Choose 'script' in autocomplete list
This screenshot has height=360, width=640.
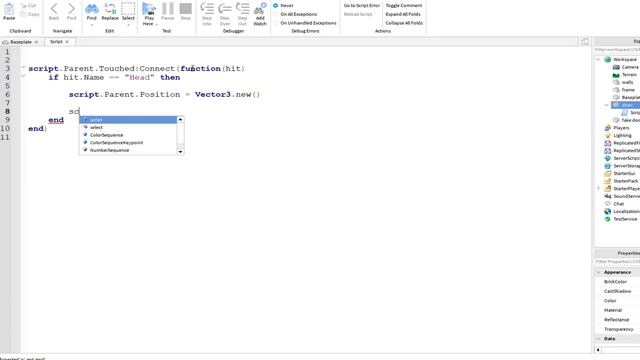pos(128,120)
